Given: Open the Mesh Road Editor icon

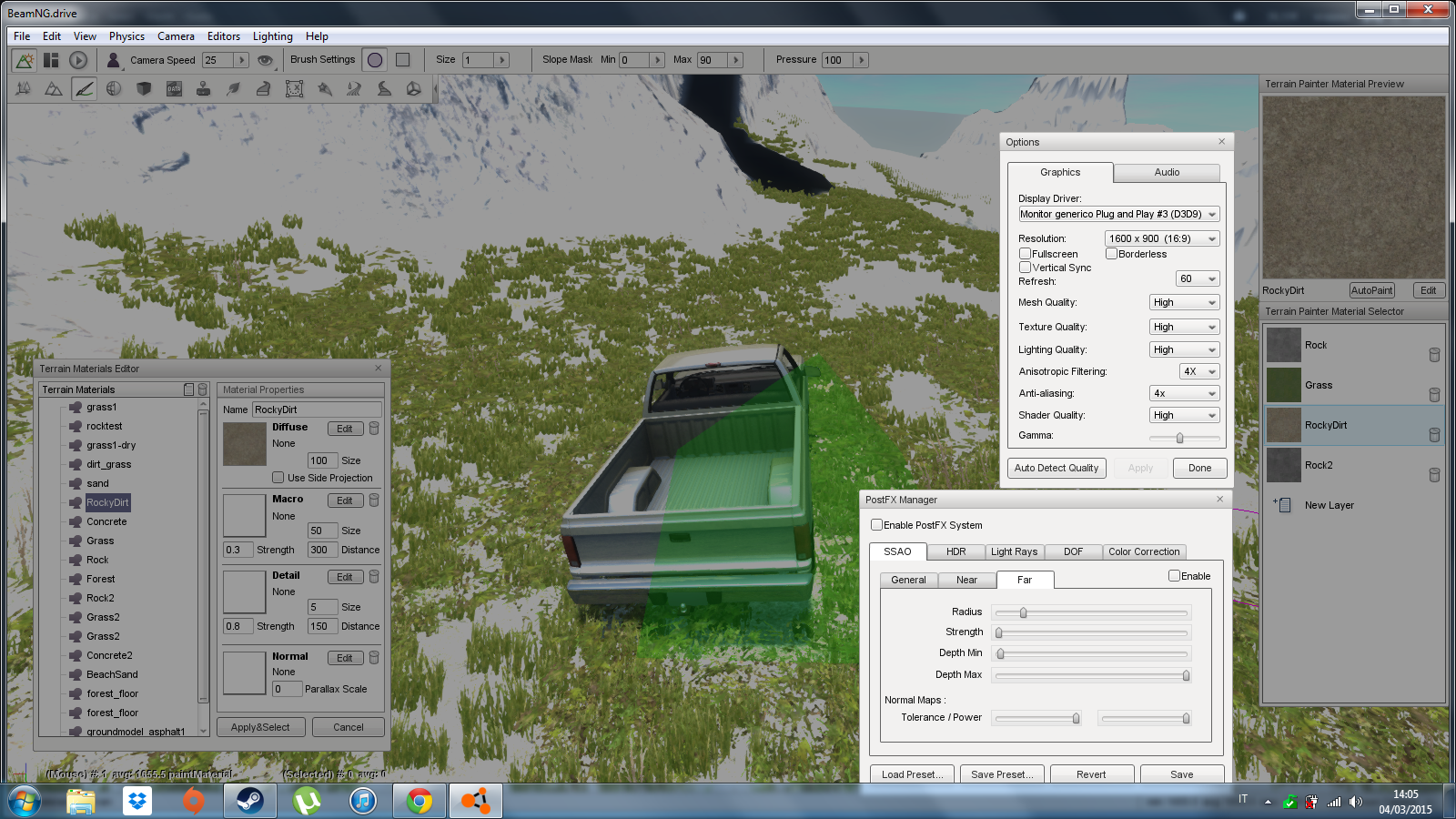Looking at the screenshot, I should click(264, 88).
